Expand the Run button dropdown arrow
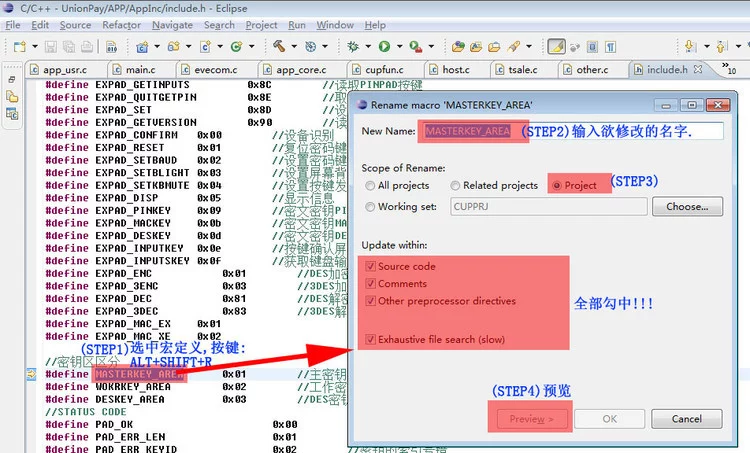The height and width of the screenshot is (453, 750). (x=398, y=47)
